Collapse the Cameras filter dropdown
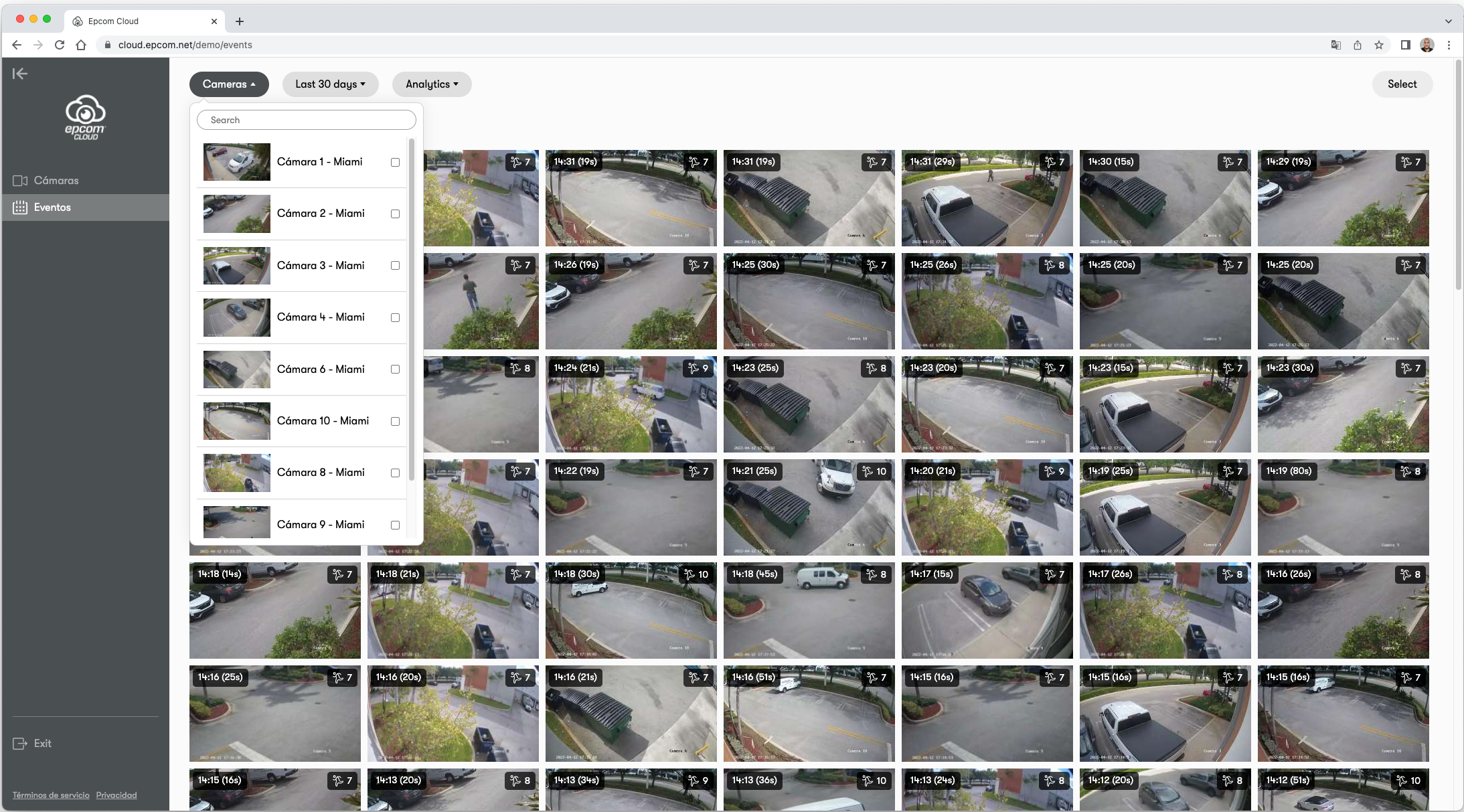Screen dimensions: 1464x812 229,84
